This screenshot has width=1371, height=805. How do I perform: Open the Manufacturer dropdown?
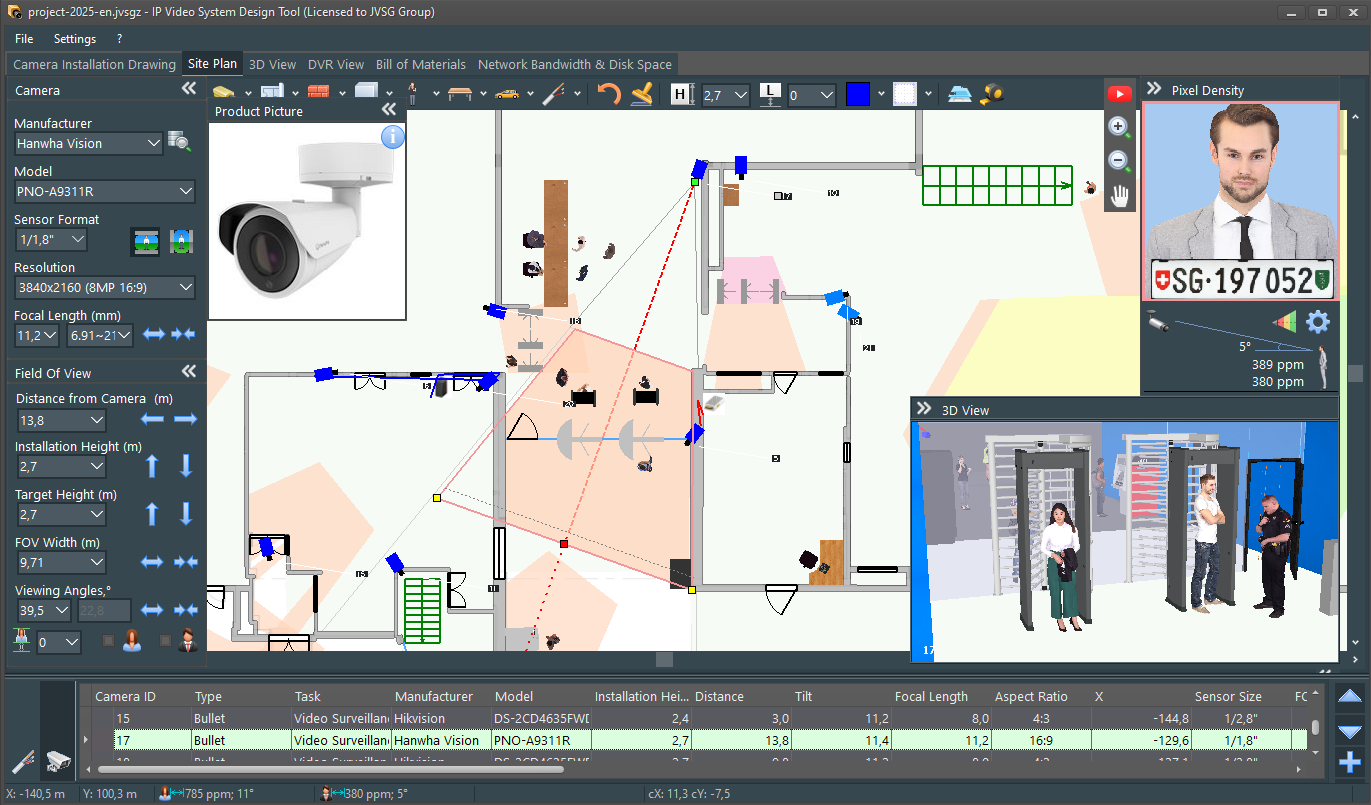(88, 143)
